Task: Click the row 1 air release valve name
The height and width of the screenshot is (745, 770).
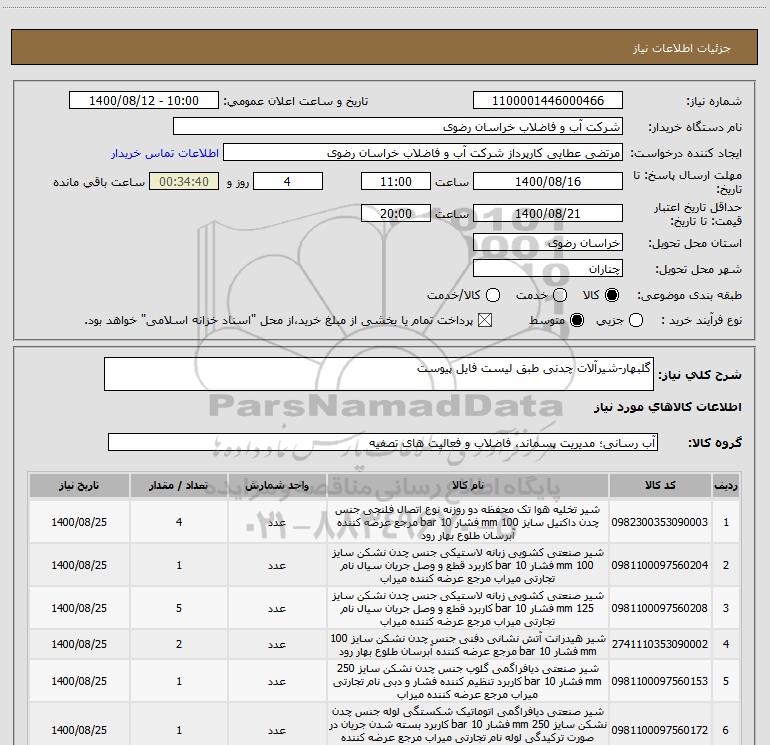Action: coord(468,522)
